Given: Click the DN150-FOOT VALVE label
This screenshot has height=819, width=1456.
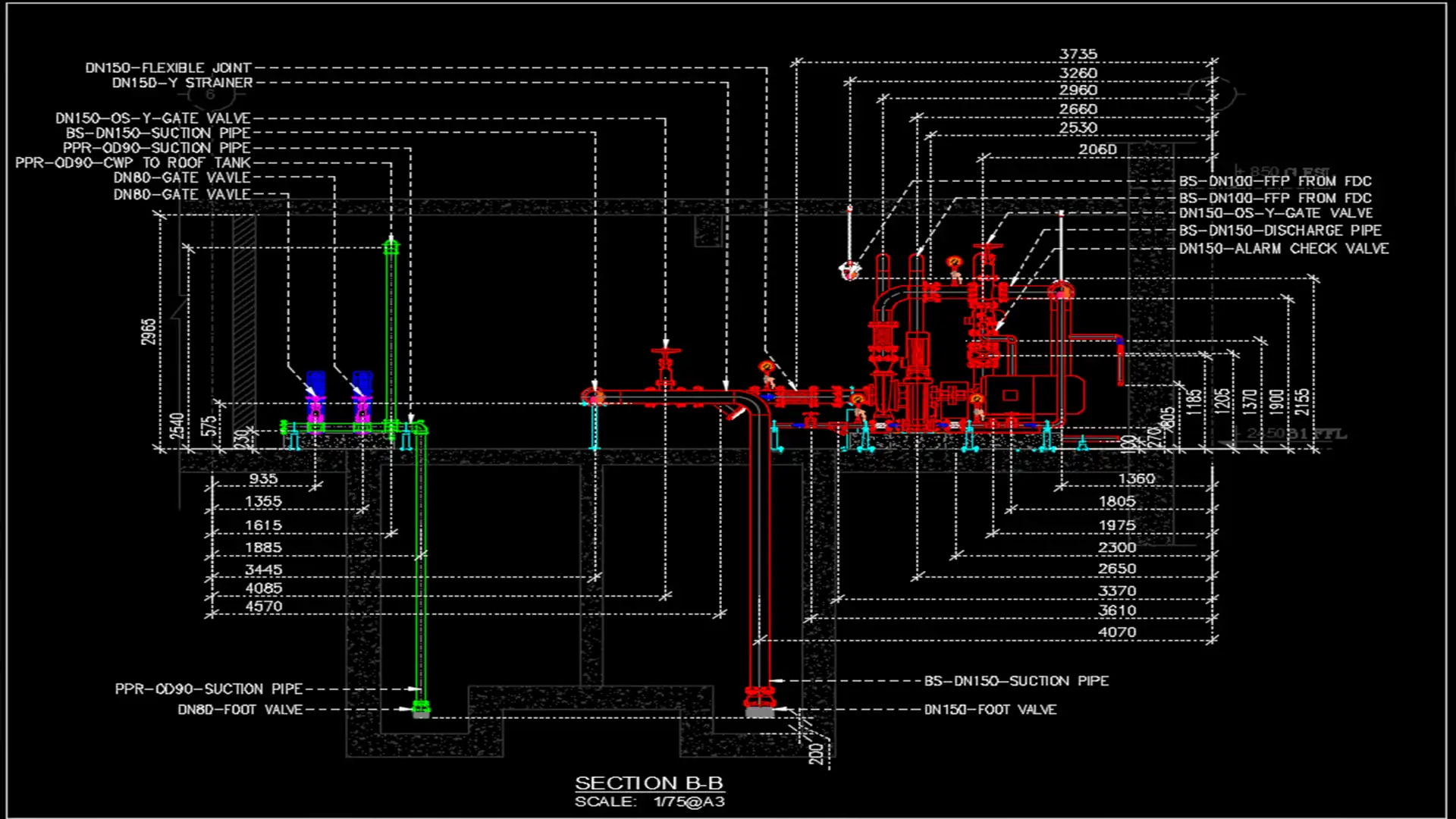Looking at the screenshot, I should click(990, 710).
